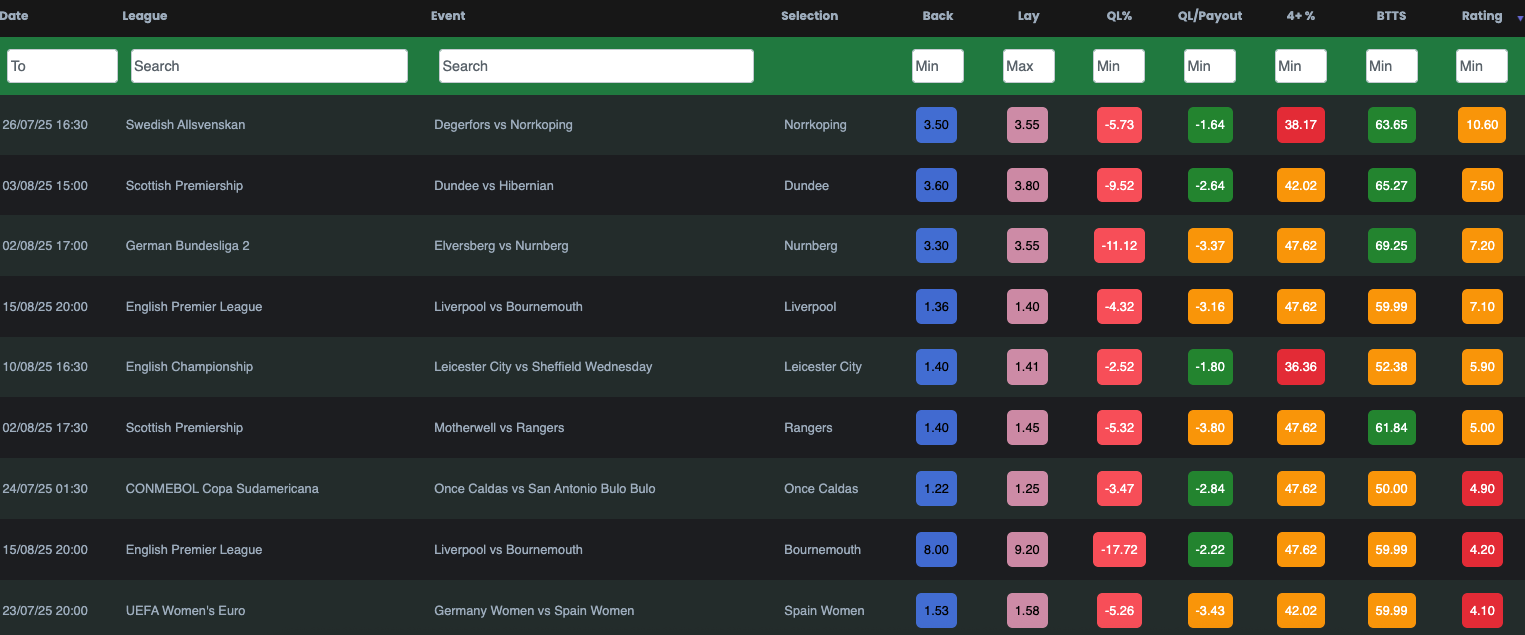The image size is (1525, 635).
Task: Click the 10/08/25 16:30 date cell
Action: 45,367
